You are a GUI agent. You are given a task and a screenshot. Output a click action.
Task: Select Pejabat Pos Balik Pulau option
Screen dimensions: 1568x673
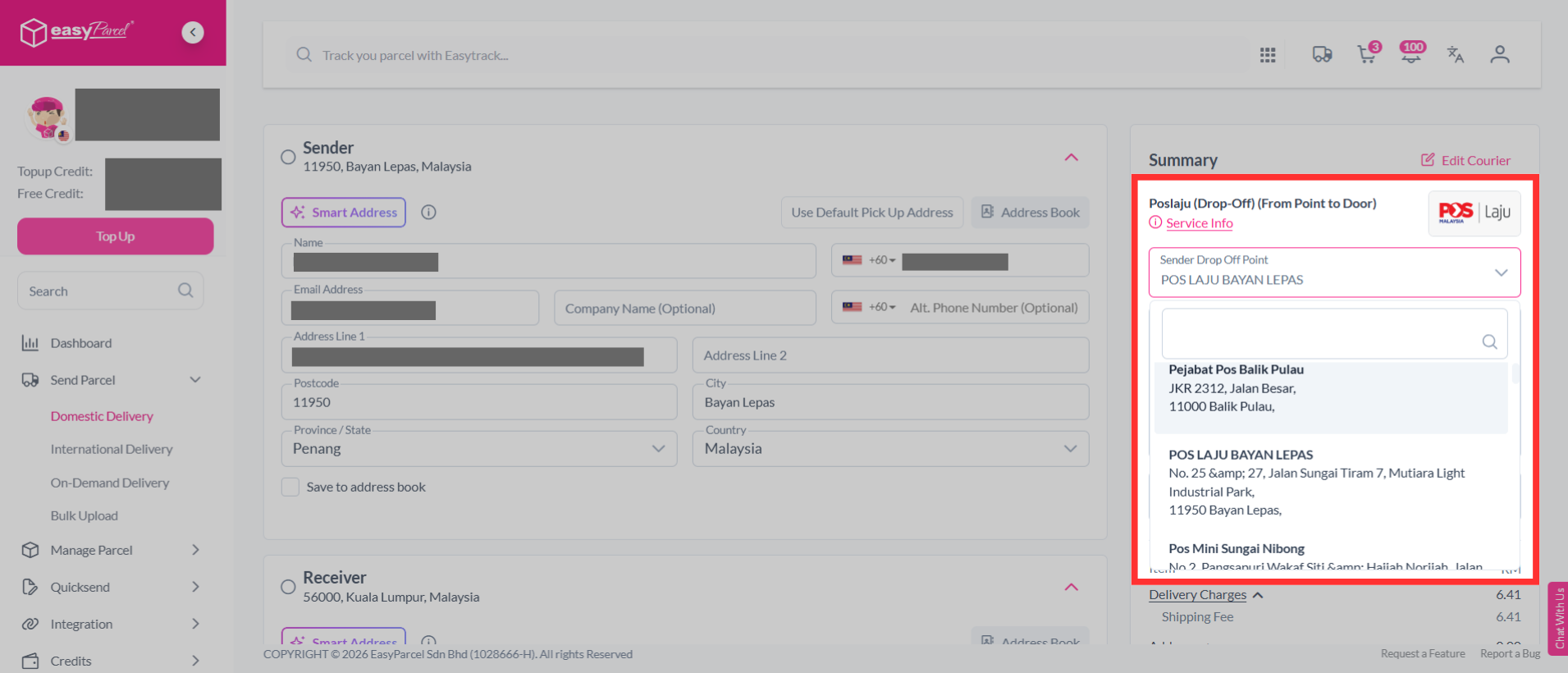pyautogui.click(x=1331, y=396)
